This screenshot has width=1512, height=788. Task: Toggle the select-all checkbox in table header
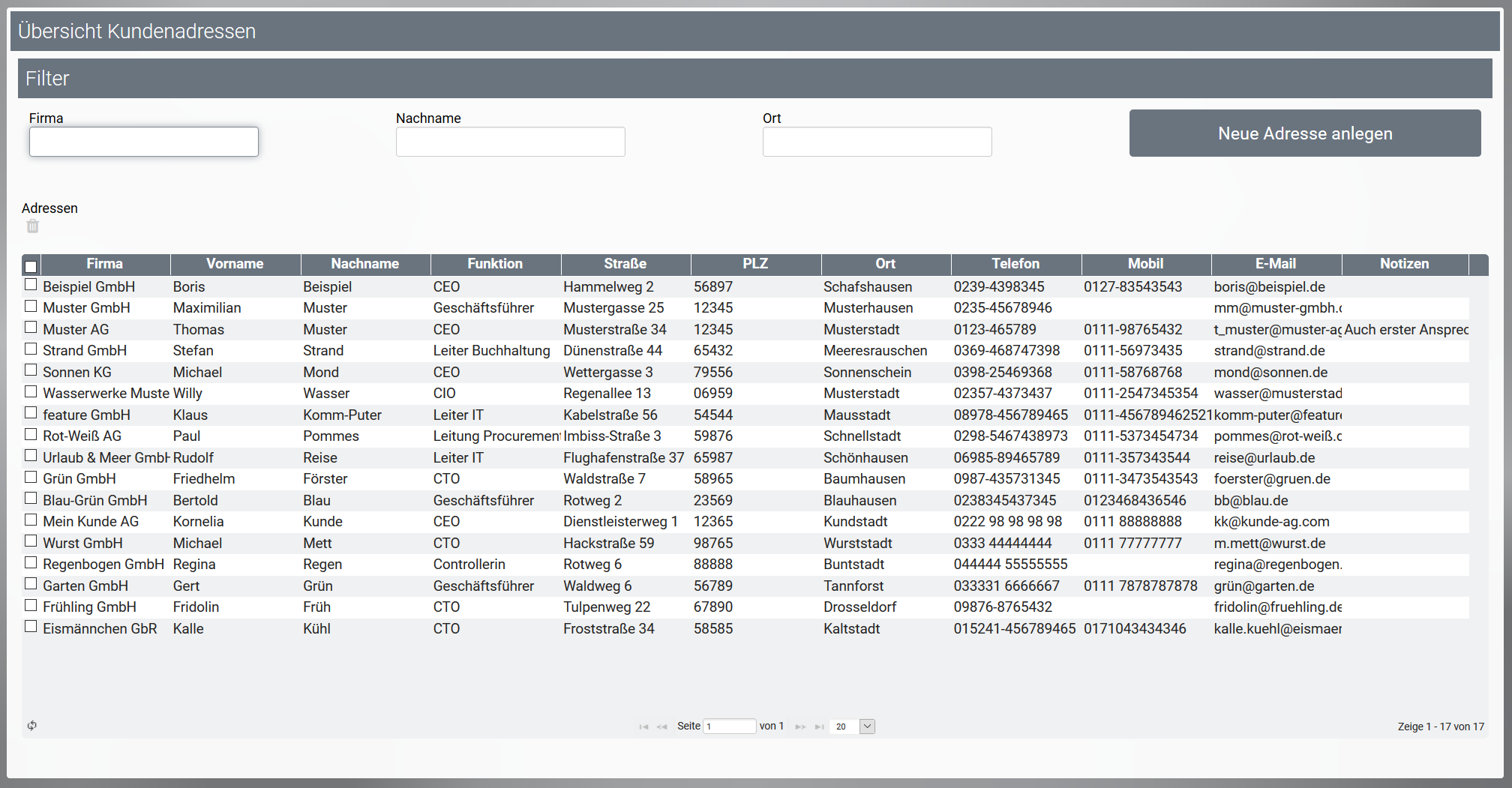(31, 265)
